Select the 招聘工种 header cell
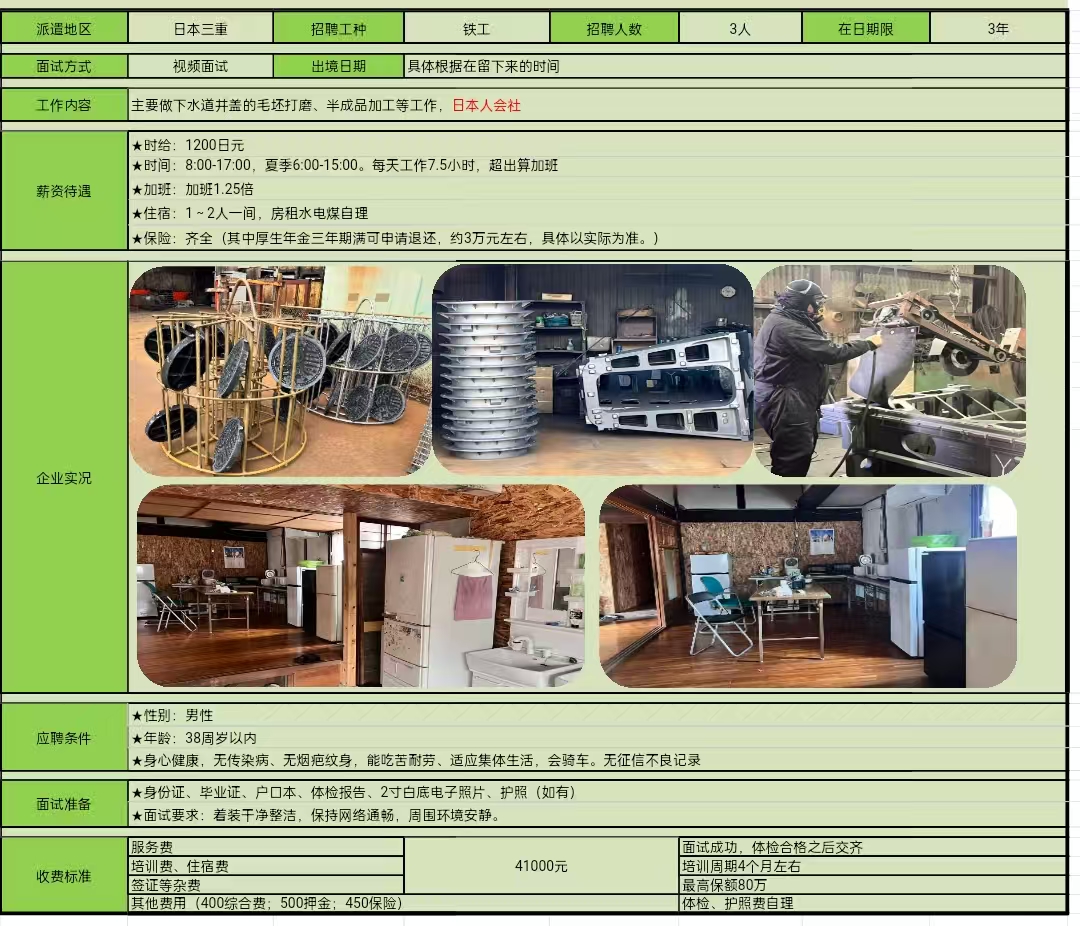The height and width of the screenshot is (926, 1080). [338, 29]
